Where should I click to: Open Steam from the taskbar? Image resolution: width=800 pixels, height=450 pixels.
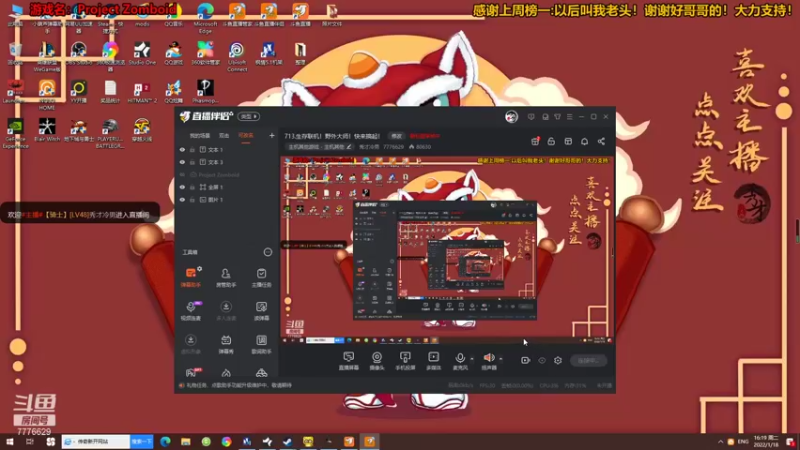coord(288,441)
